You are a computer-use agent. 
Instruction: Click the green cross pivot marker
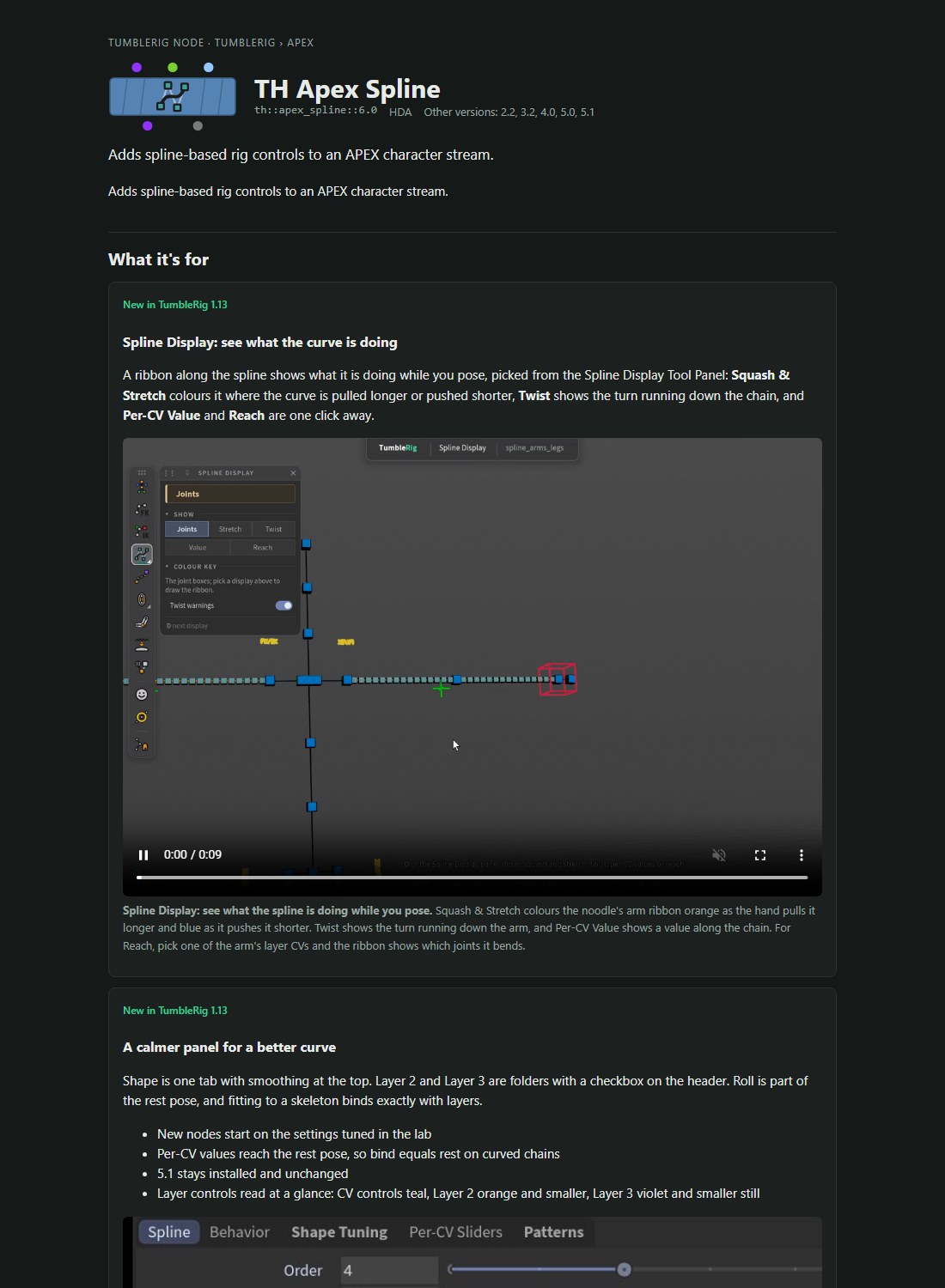point(442,689)
